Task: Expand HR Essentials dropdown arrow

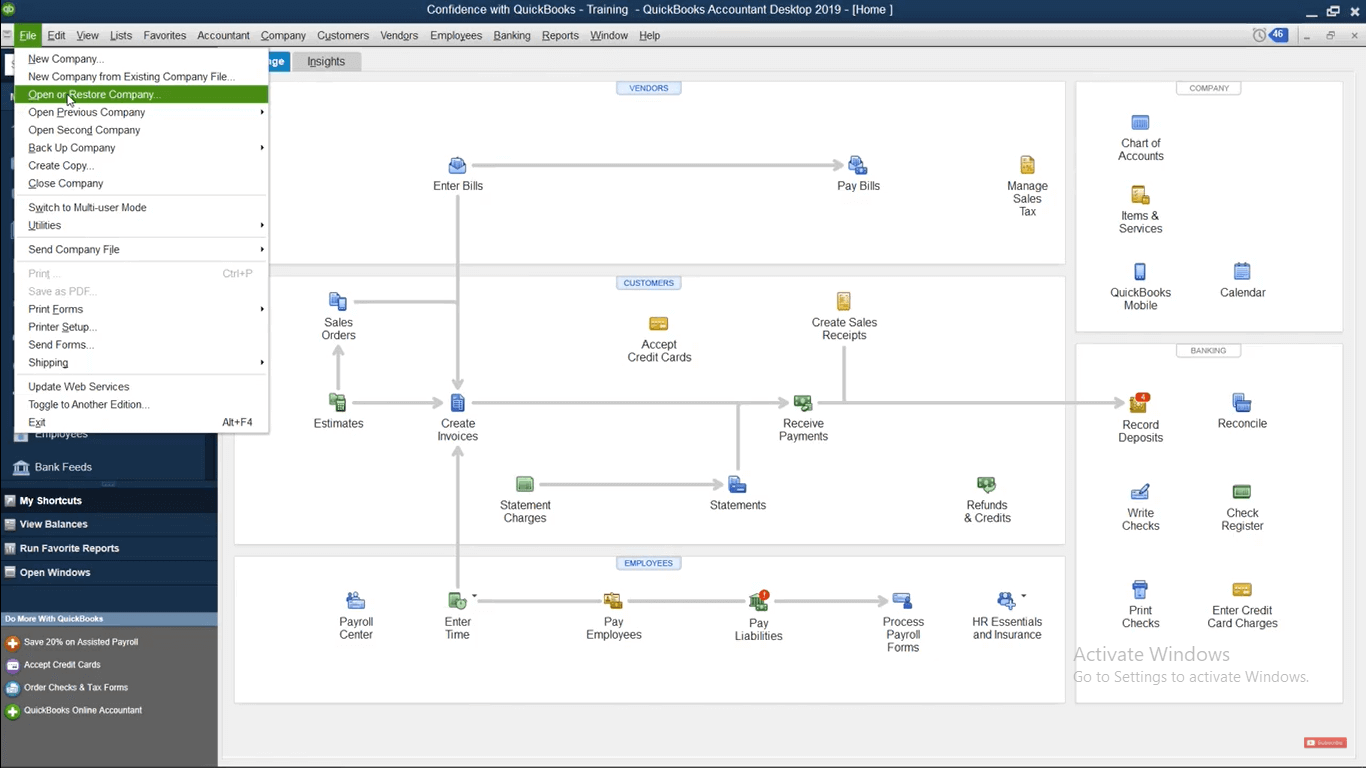Action: coord(1023,596)
